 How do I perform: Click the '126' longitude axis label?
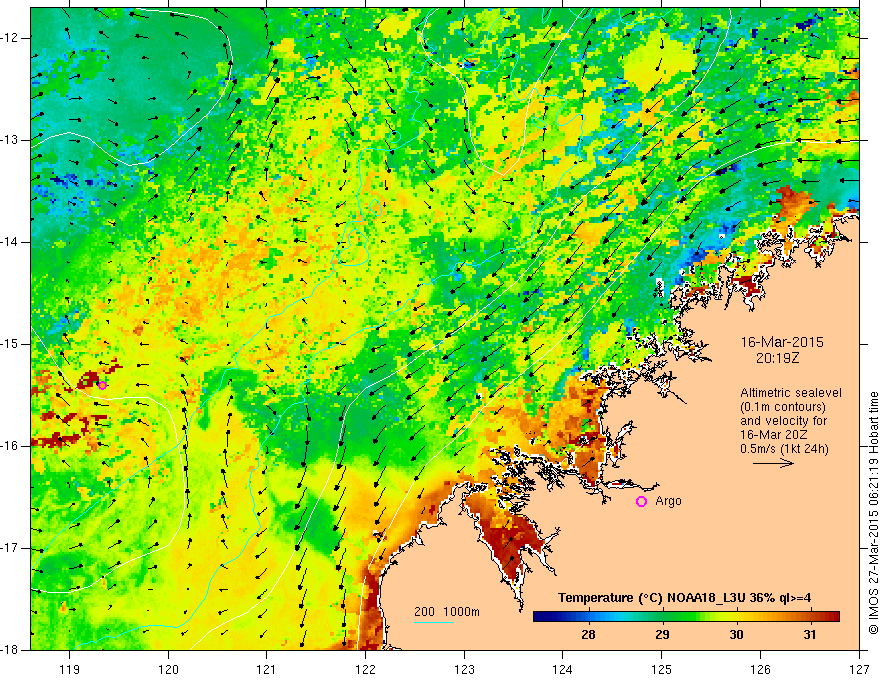[x=760, y=669]
